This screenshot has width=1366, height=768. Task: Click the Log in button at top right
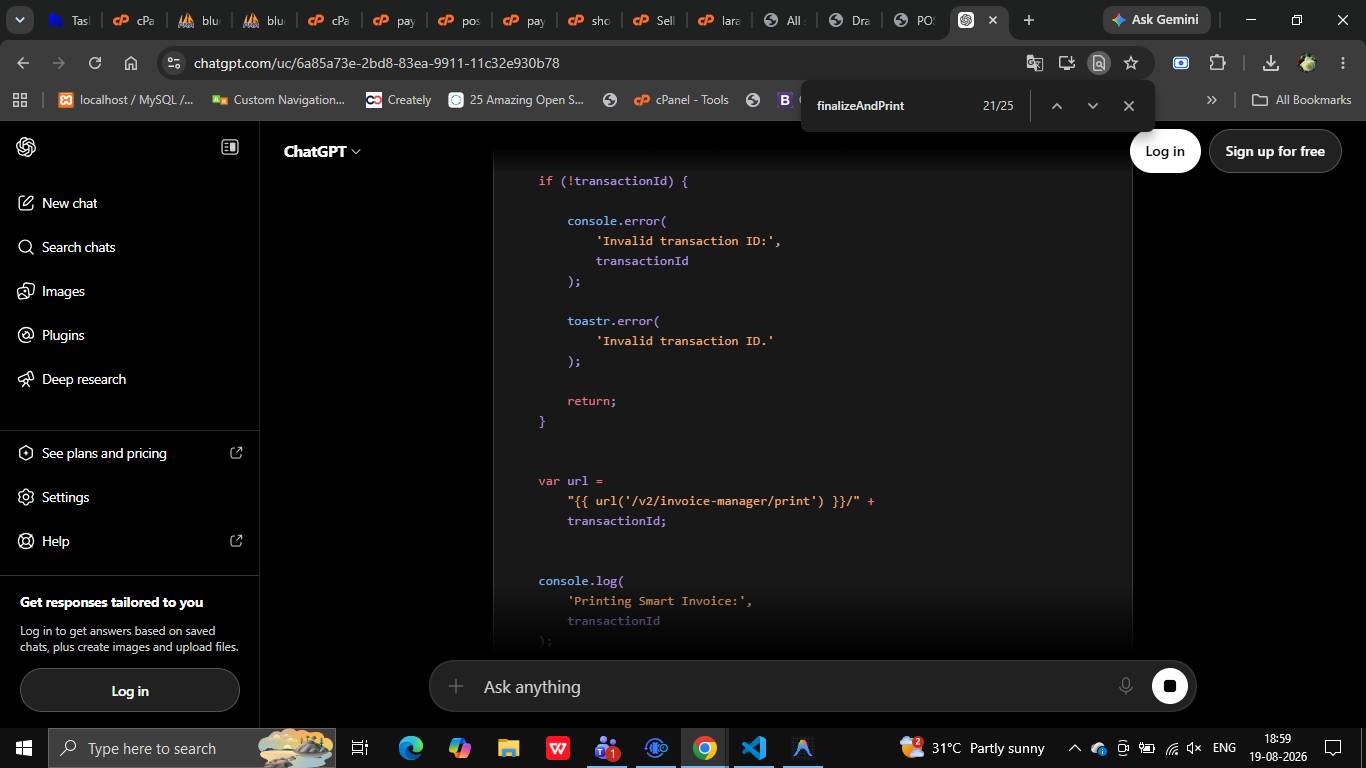coord(1165,151)
